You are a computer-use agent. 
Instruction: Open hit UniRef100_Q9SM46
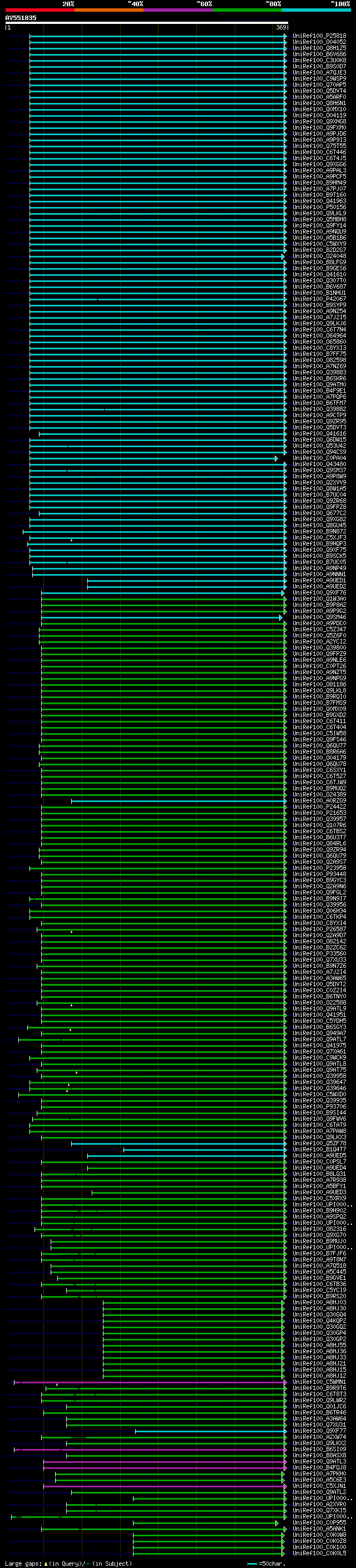pyautogui.click(x=319, y=618)
